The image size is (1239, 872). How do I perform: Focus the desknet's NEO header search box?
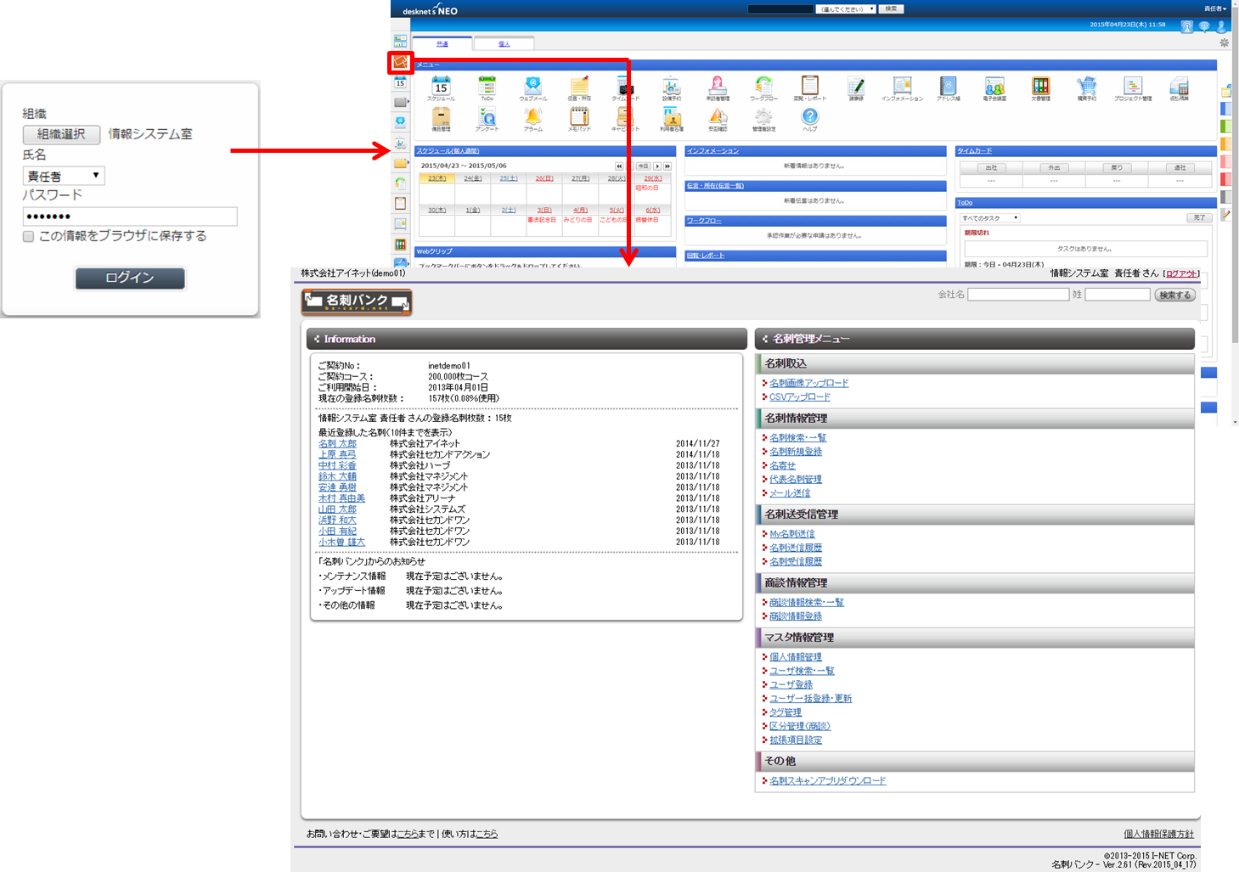(x=781, y=9)
